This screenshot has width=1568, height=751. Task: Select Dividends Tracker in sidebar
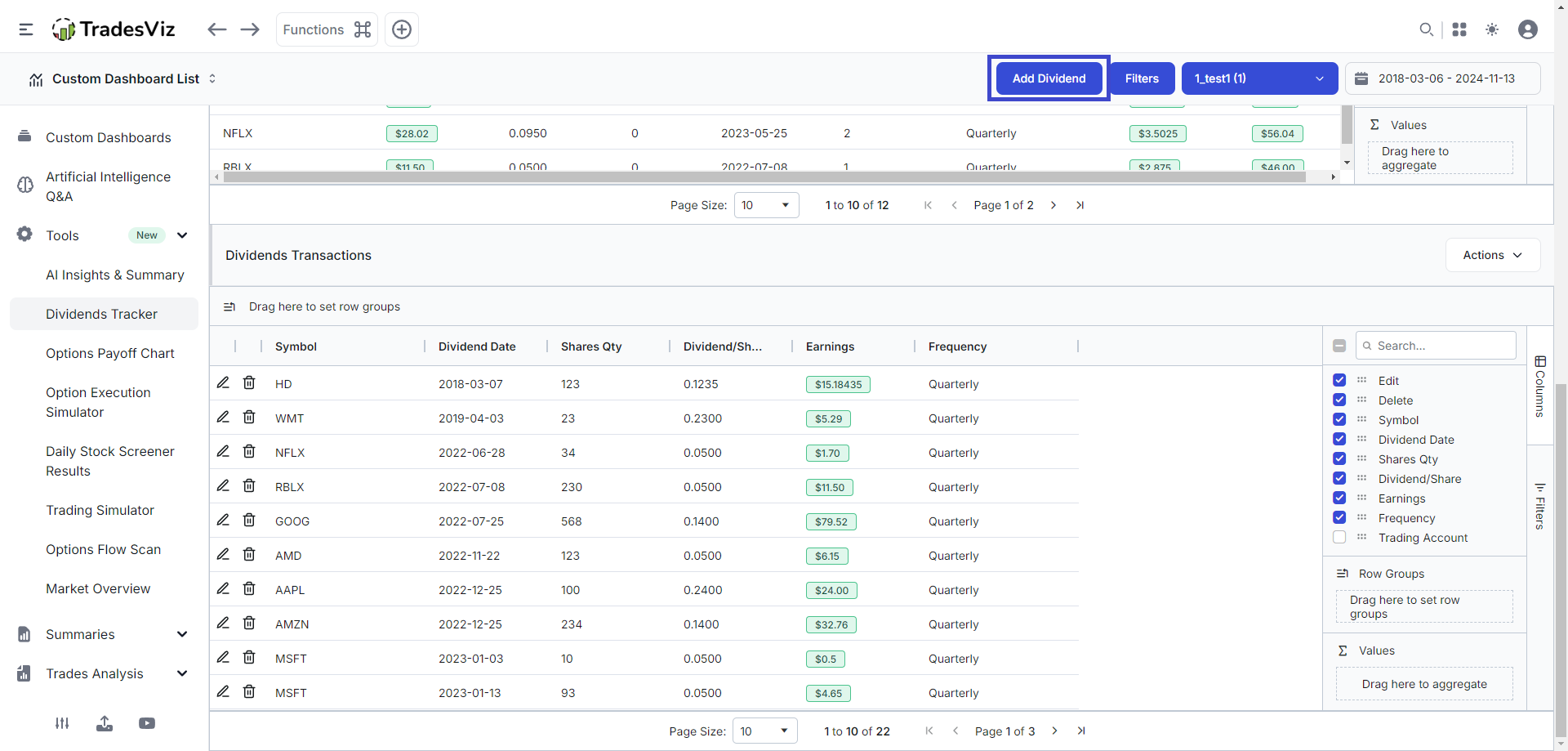104,314
